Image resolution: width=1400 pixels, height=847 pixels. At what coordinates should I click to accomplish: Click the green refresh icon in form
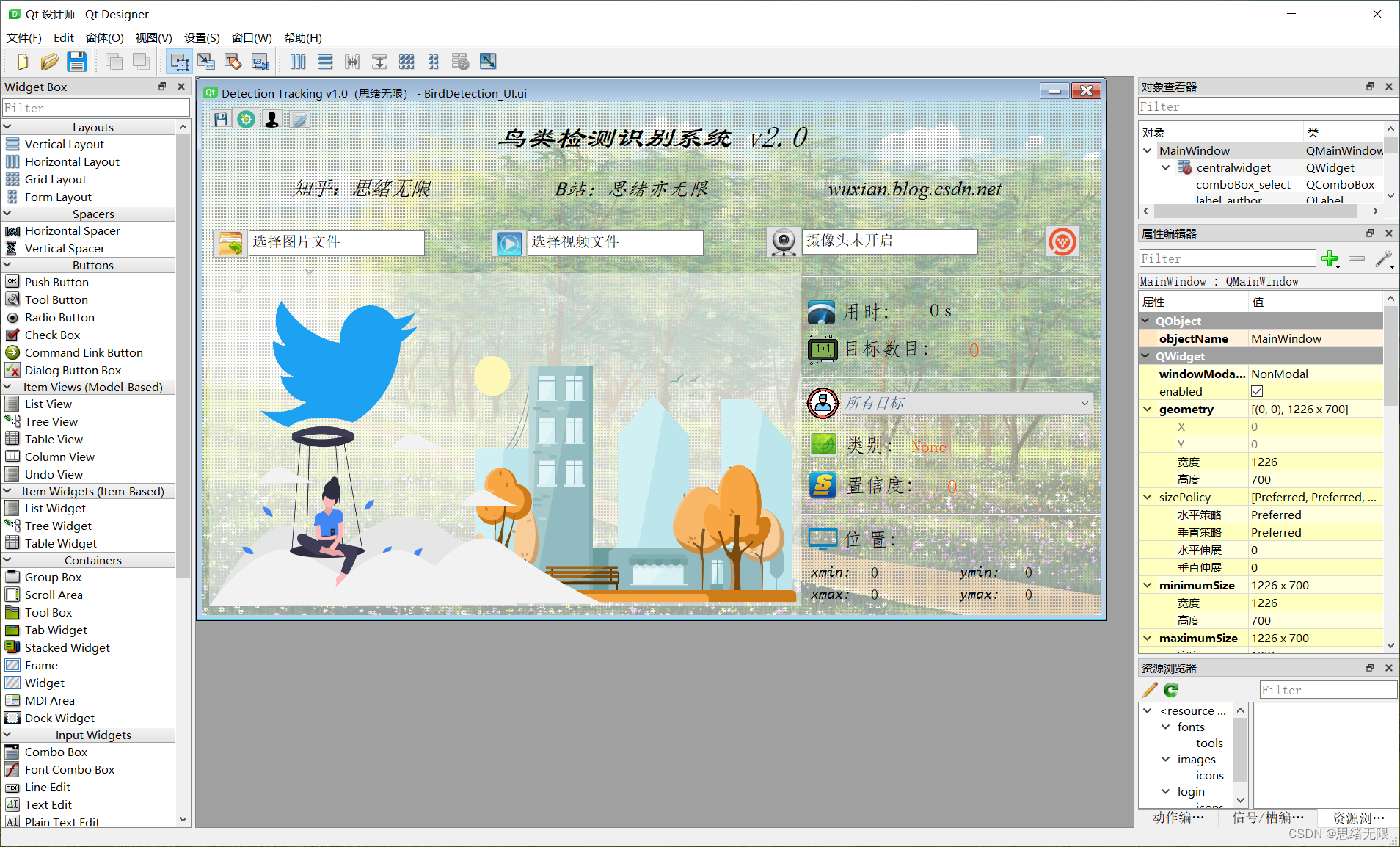coord(247,119)
